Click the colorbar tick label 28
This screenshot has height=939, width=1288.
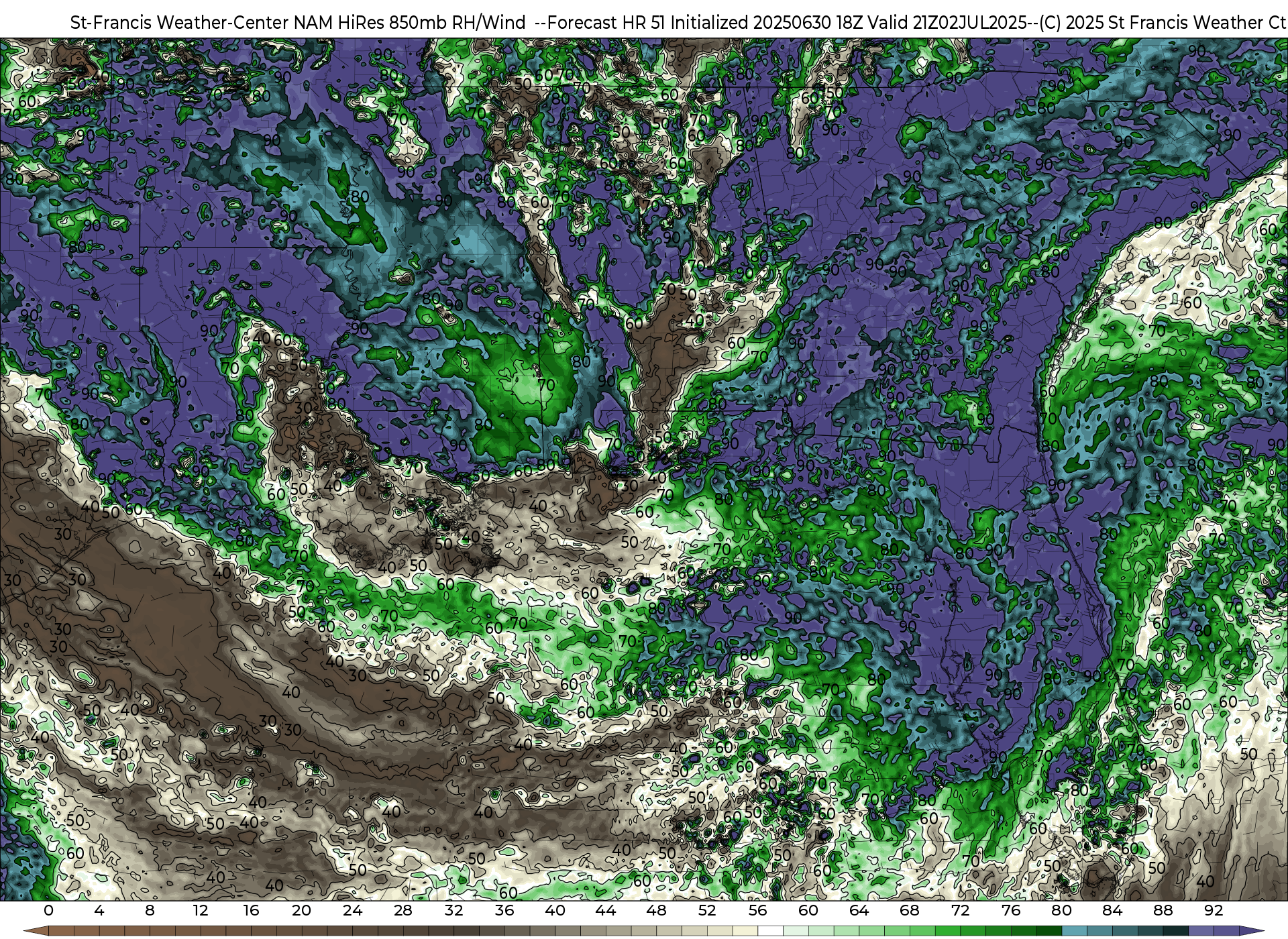tap(403, 910)
